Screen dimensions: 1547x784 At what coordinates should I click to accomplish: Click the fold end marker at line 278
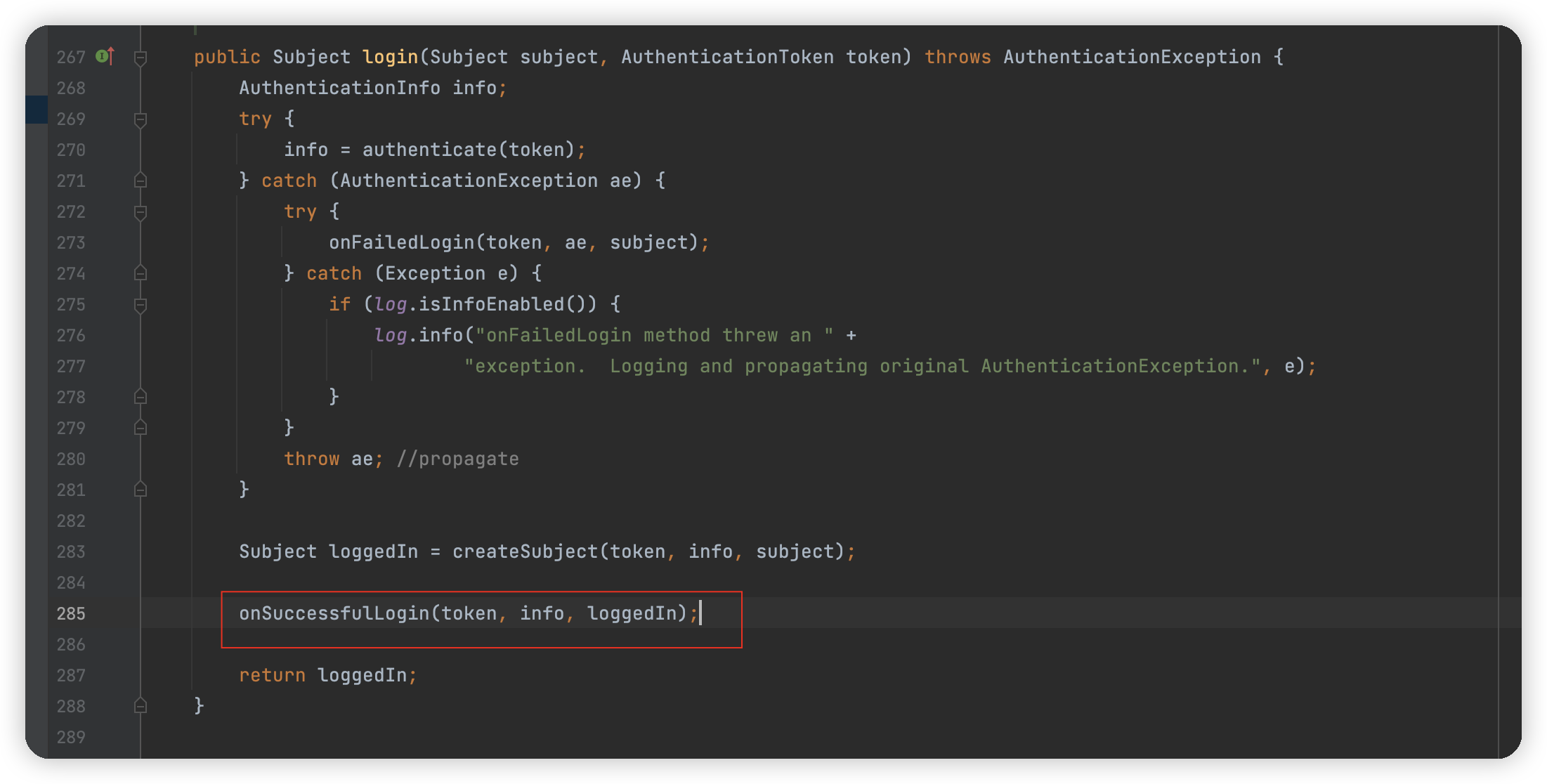click(x=141, y=398)
